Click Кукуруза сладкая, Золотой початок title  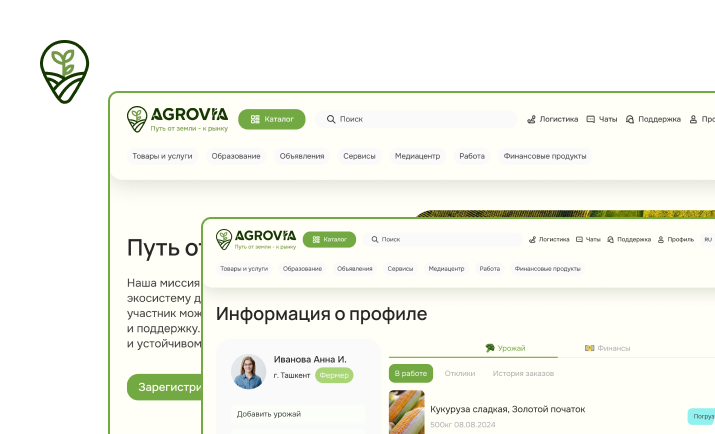click(508, 409)
